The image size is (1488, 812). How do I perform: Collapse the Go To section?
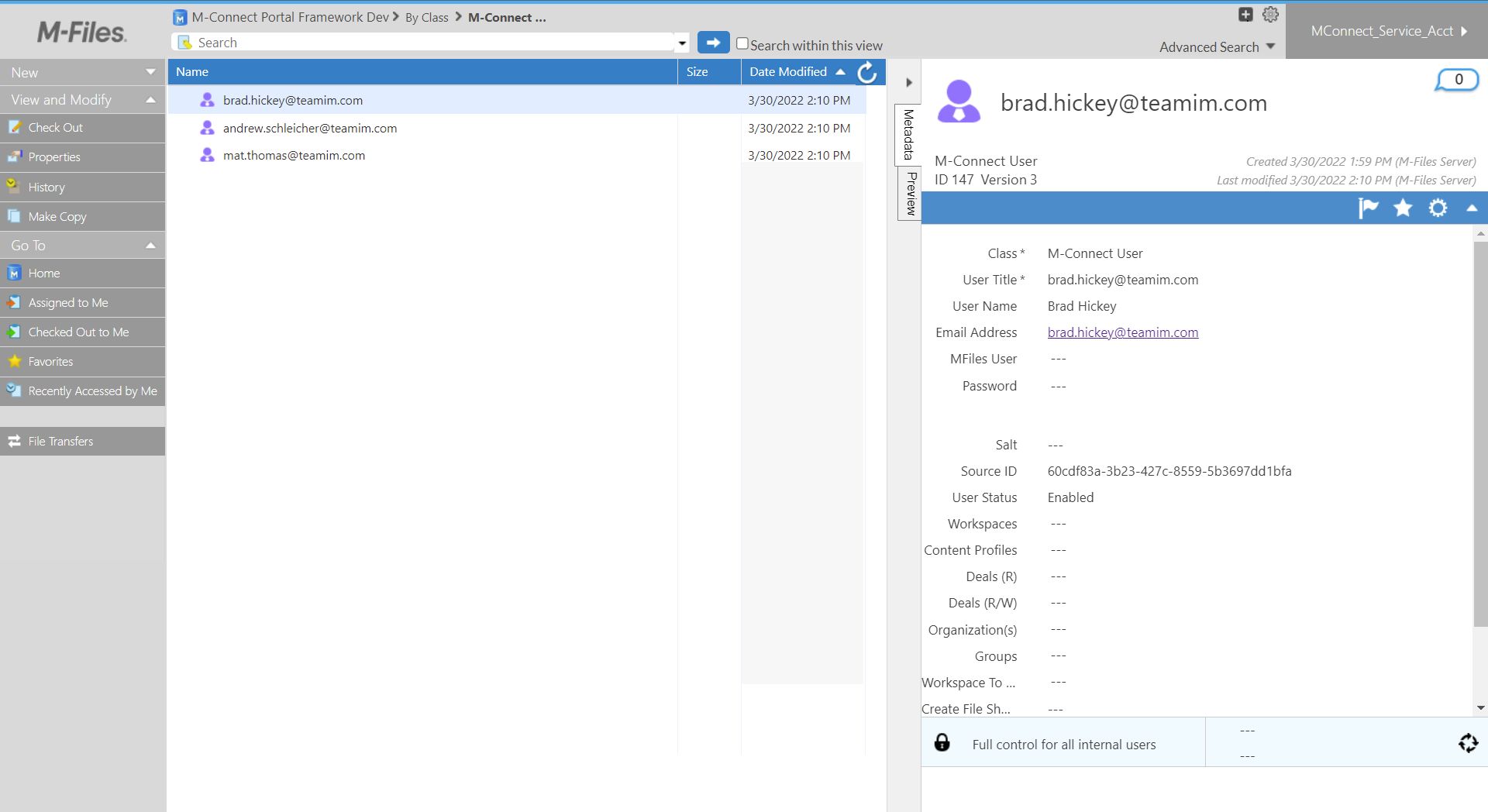tap(150, 245)
